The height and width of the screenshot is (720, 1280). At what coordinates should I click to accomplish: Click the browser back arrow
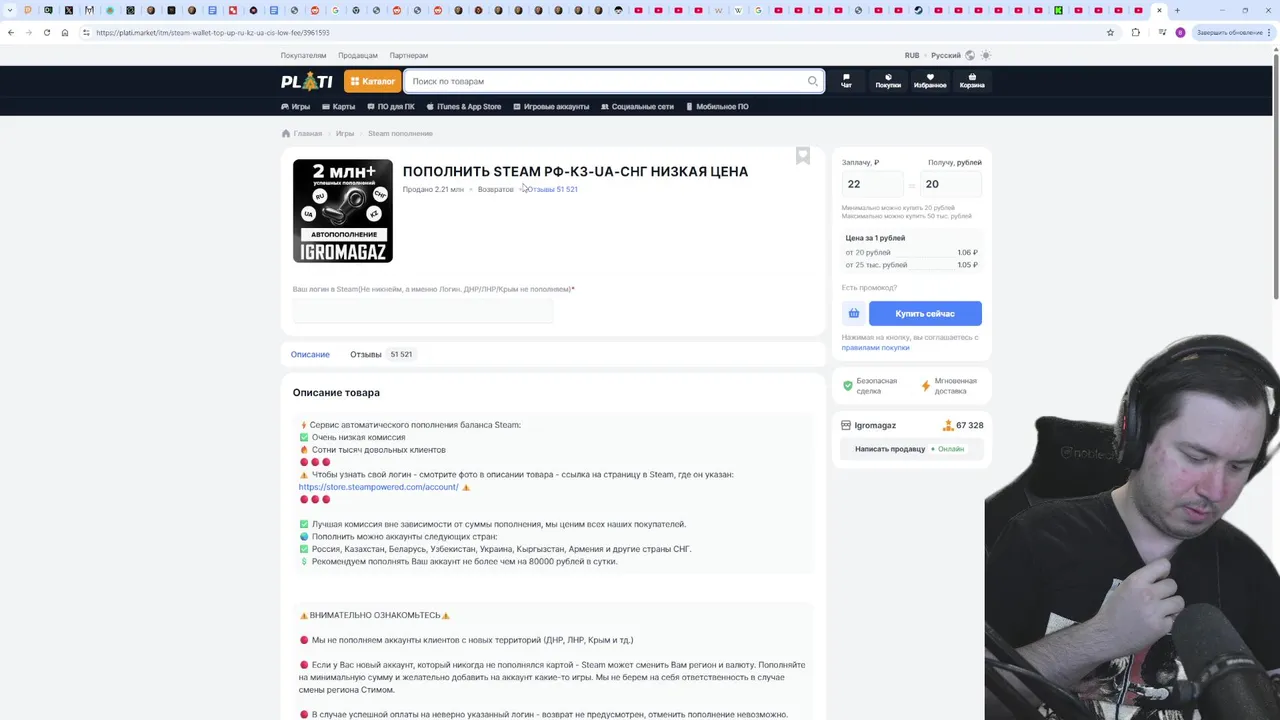11,32
